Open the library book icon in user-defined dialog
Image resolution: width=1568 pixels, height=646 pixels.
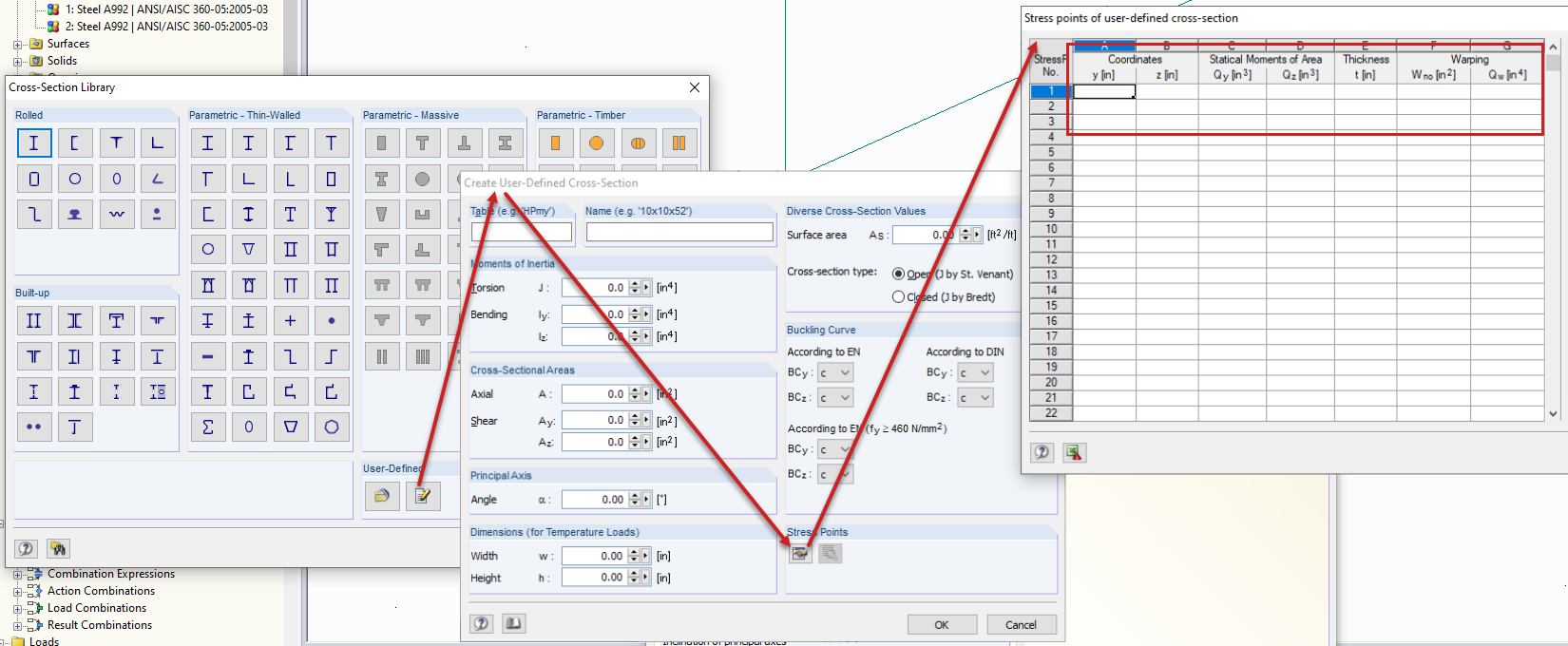point(513,623)
